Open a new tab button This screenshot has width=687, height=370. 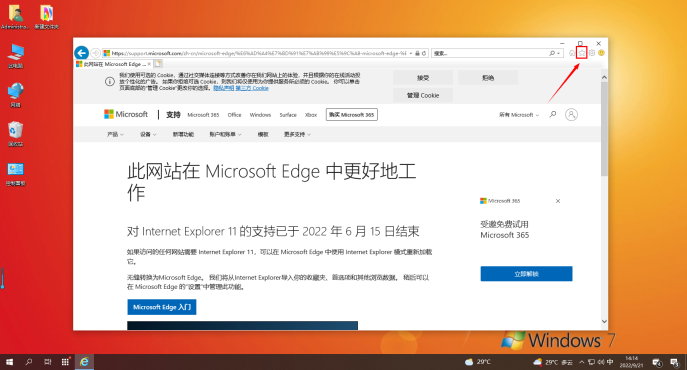(158, 64)
